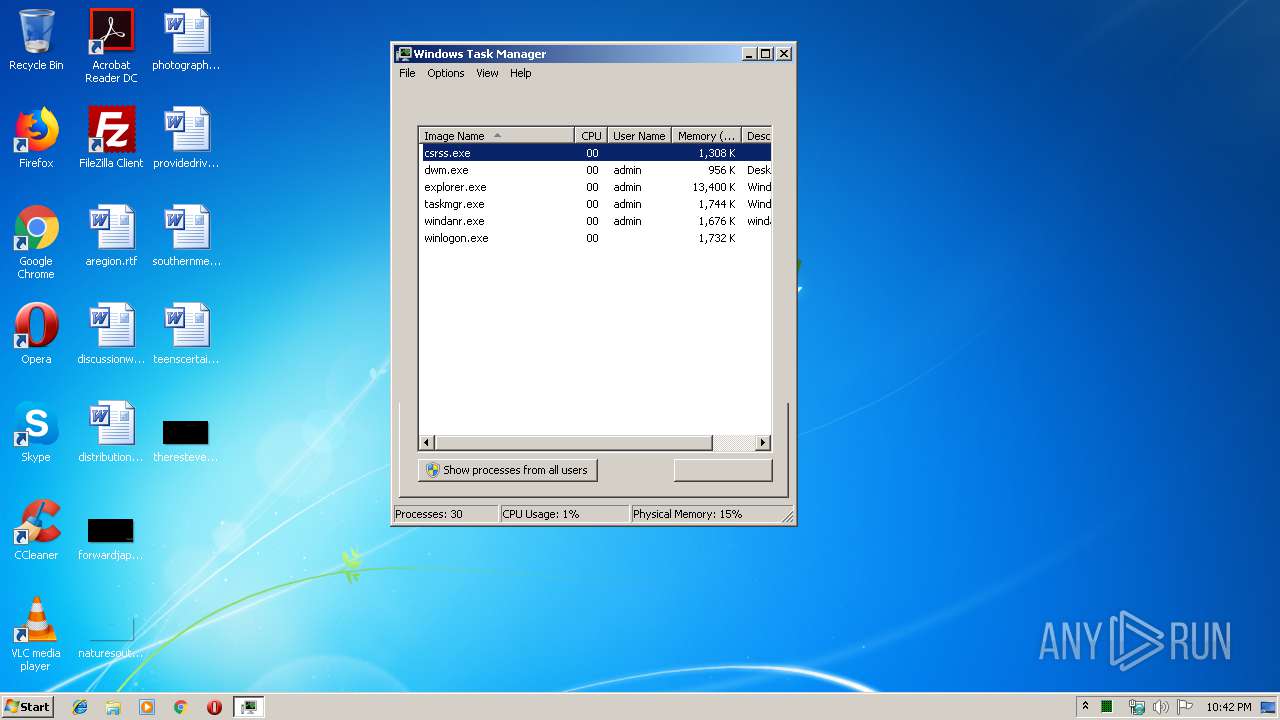The height and width of the screenshot is (720, 1280).
Task: Click the Processes: 30 status entry
Action: pyautogui.click(x=445, y=514)
